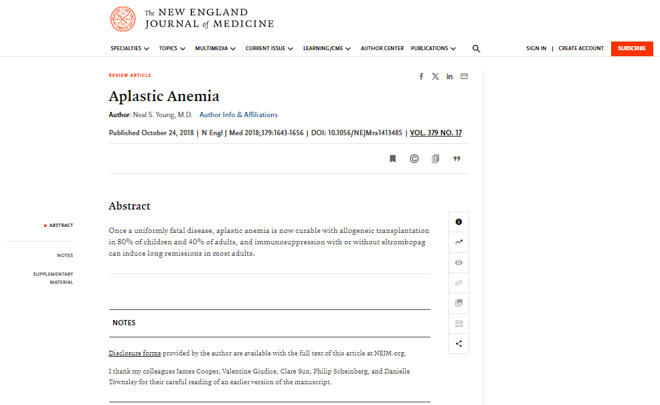Bookmark this article

point(393,159)
